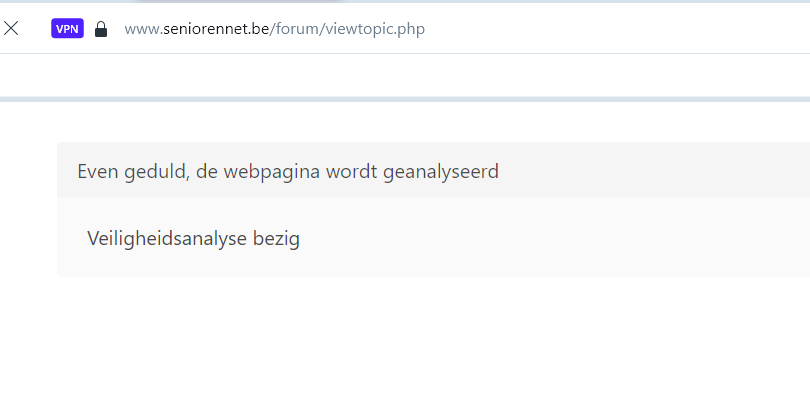This screenshot has width=810, height=409.
Task: Open the VPN badge in the address bar
Action: [x=67, y=28]
